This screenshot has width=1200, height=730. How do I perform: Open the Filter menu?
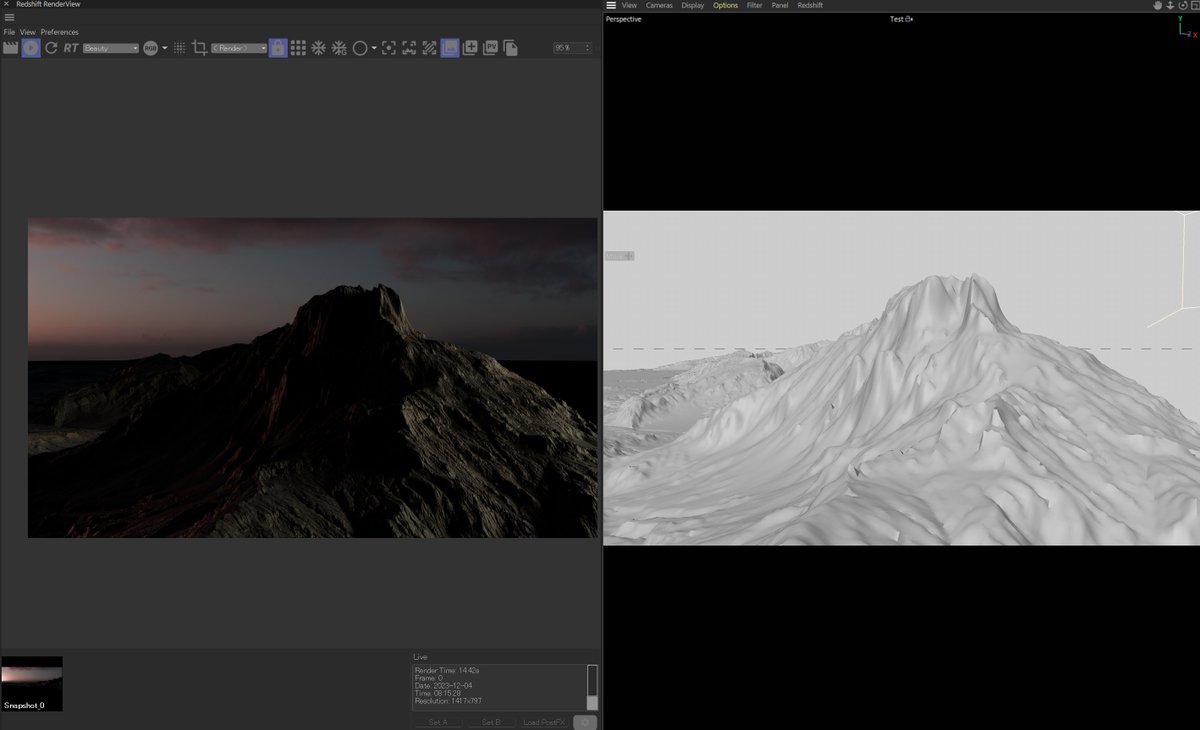[755, 5]
